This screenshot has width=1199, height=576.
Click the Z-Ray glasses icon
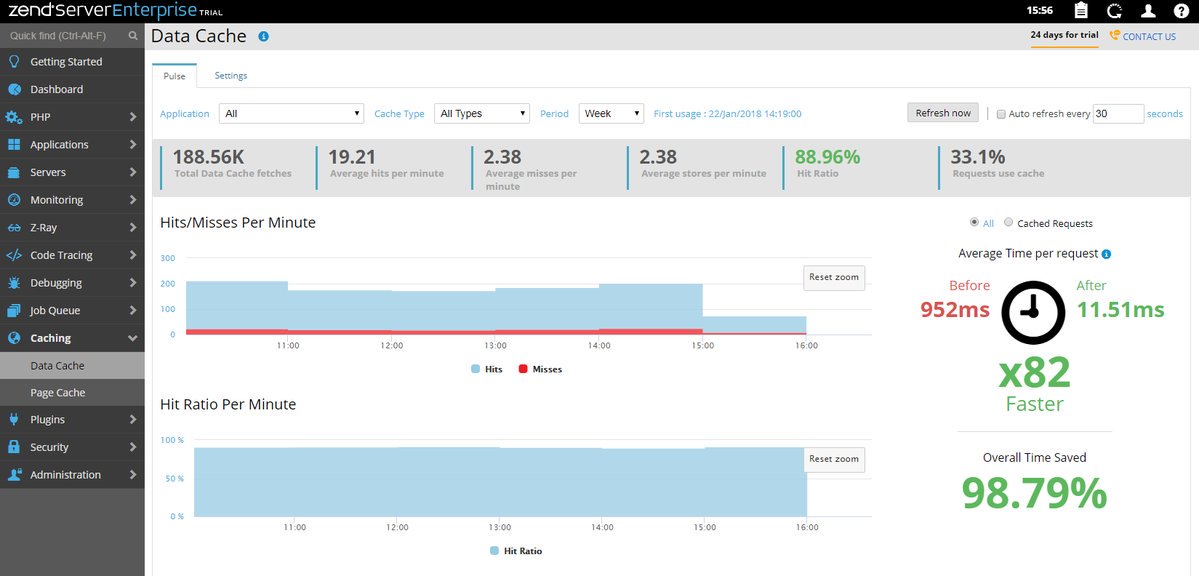click(x=14, y=228)
